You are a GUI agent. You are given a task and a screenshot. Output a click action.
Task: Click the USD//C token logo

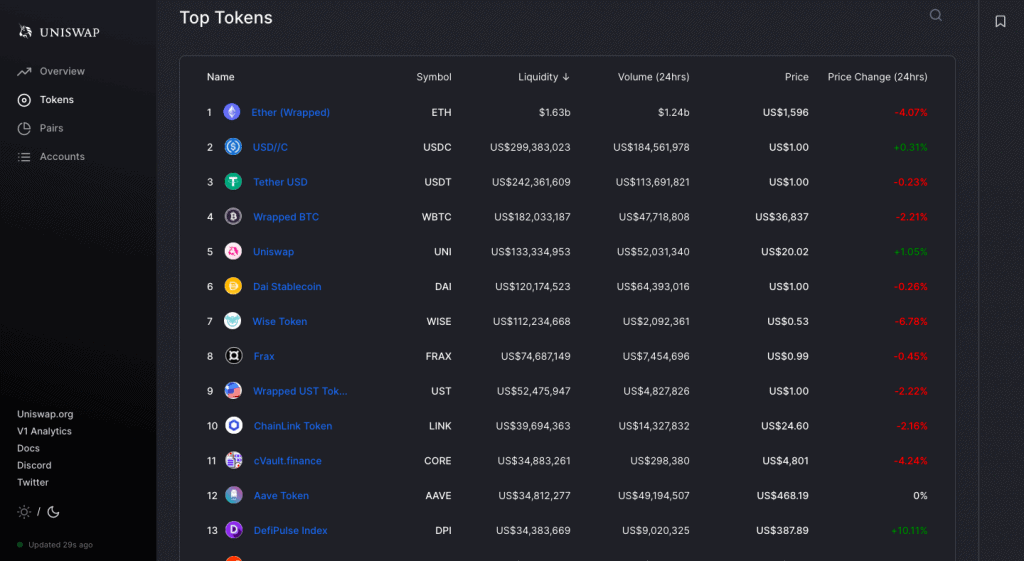(233, 146)
